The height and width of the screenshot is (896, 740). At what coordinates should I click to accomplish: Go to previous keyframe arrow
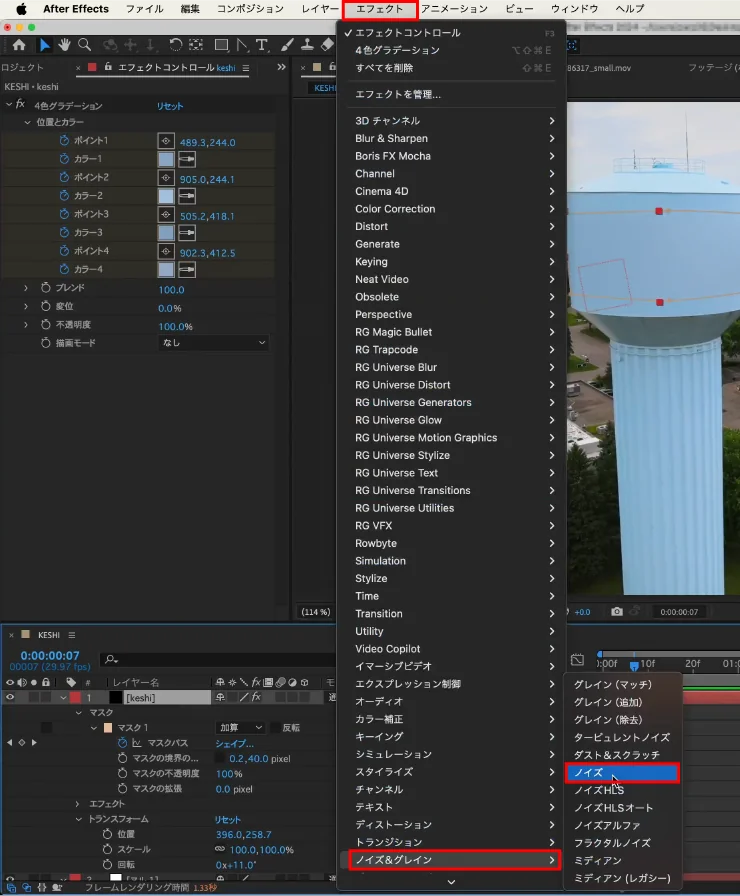pyautogui.click(x=9, y=742)
